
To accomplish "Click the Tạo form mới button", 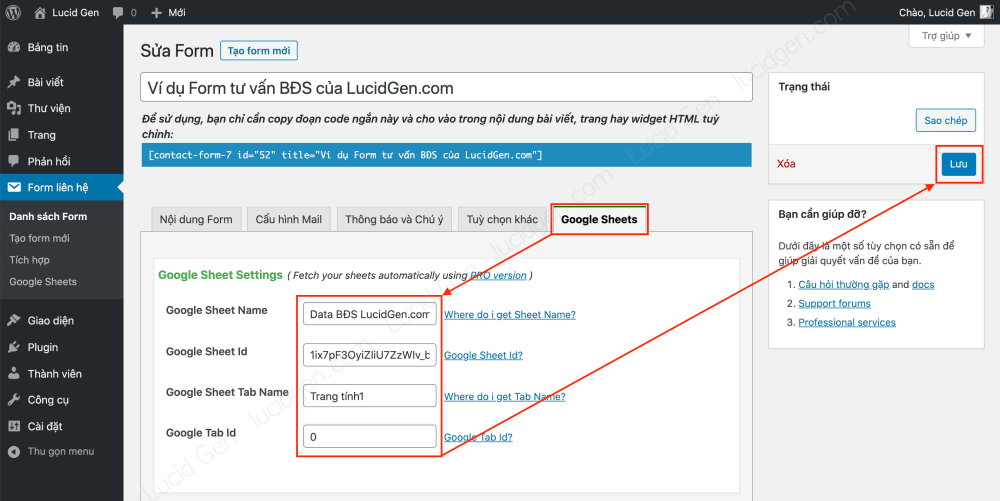I will 259,51.
